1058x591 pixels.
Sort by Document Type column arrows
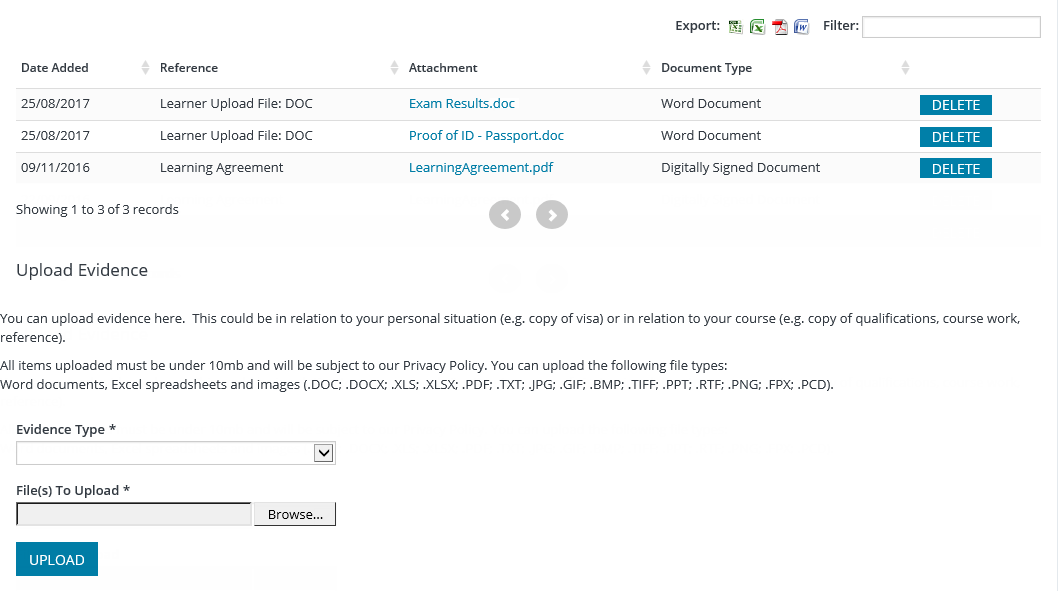point(905,68)
